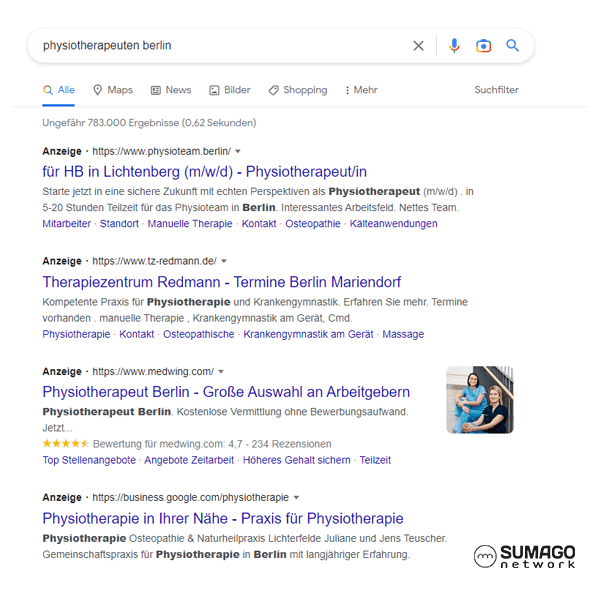Submit search using the blue magnifier icon

[512, 46]
